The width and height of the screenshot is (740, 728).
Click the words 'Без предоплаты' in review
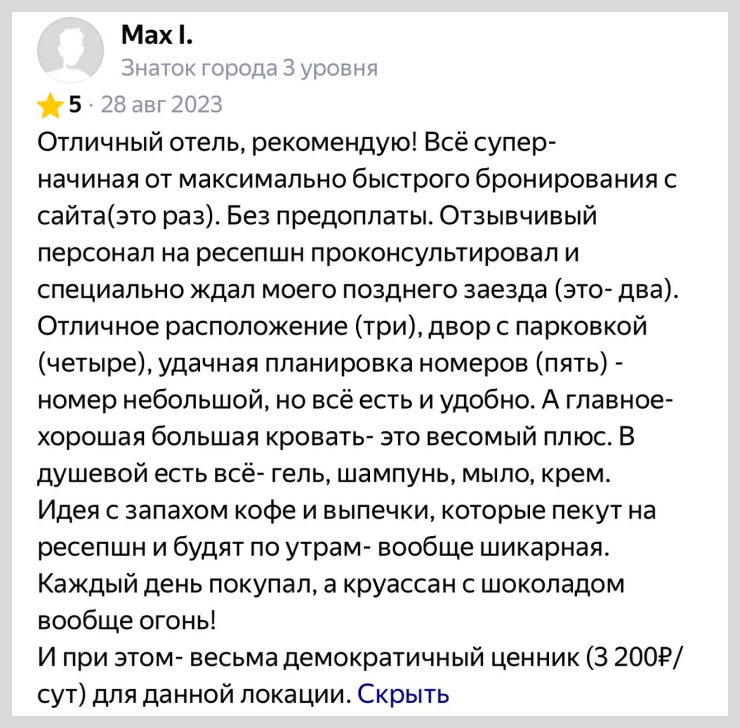(316, 214)
